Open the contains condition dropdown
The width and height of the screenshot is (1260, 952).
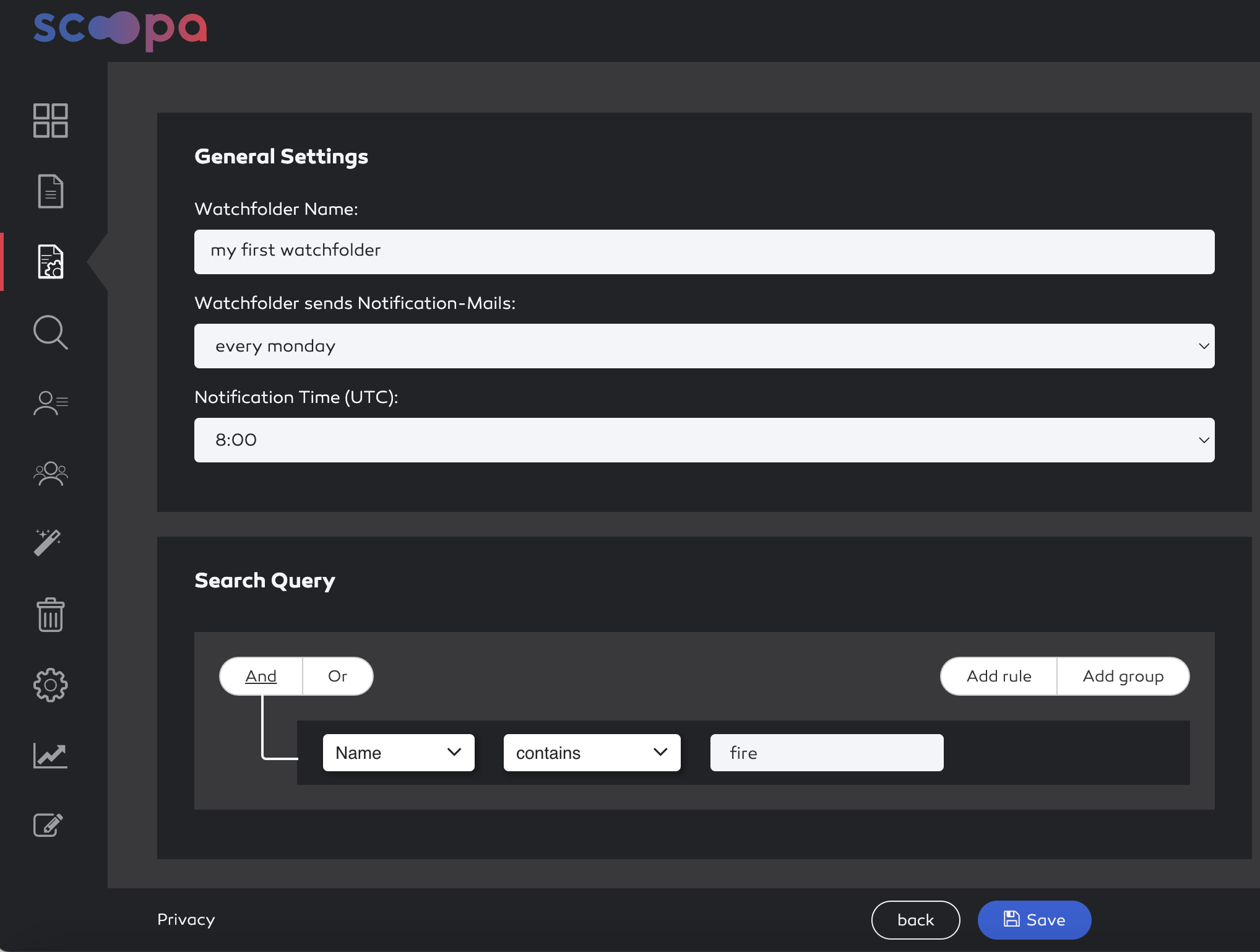(x=592, y=752)
